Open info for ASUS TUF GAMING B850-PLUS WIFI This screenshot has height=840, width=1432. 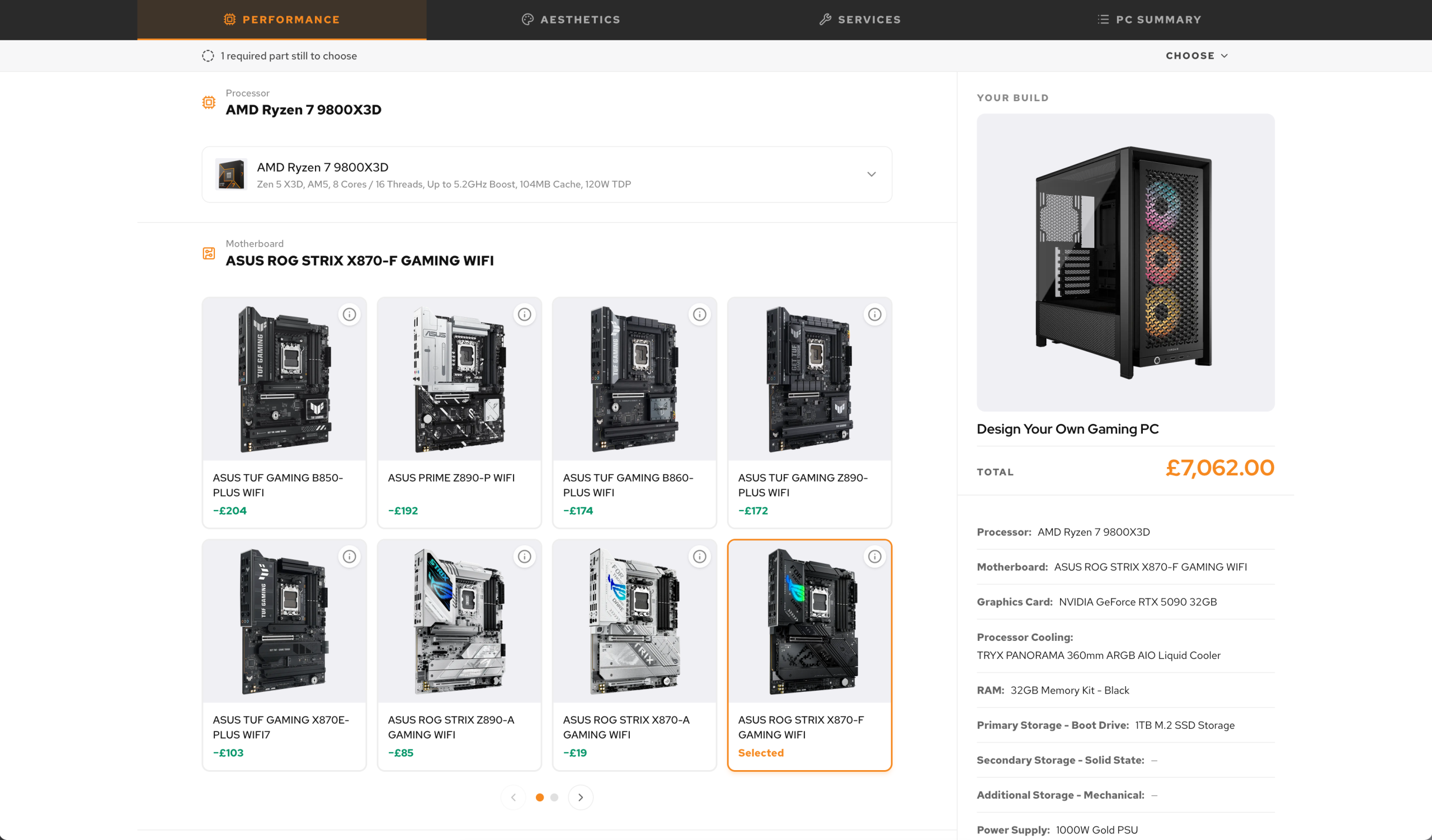(x=350, y=314)
